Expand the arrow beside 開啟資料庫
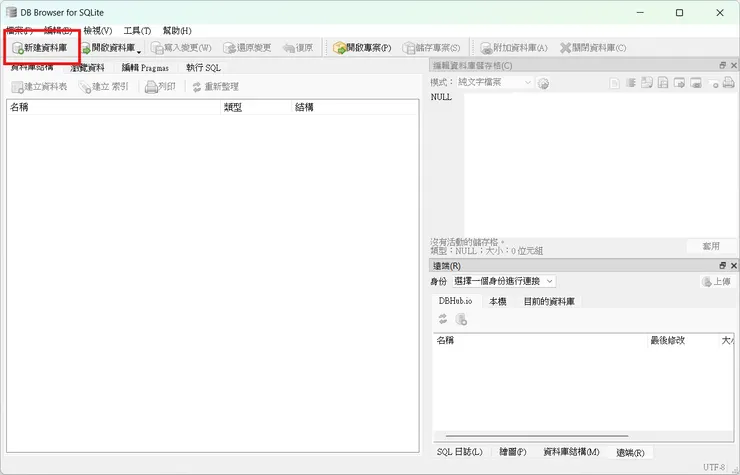 point(139,51)
